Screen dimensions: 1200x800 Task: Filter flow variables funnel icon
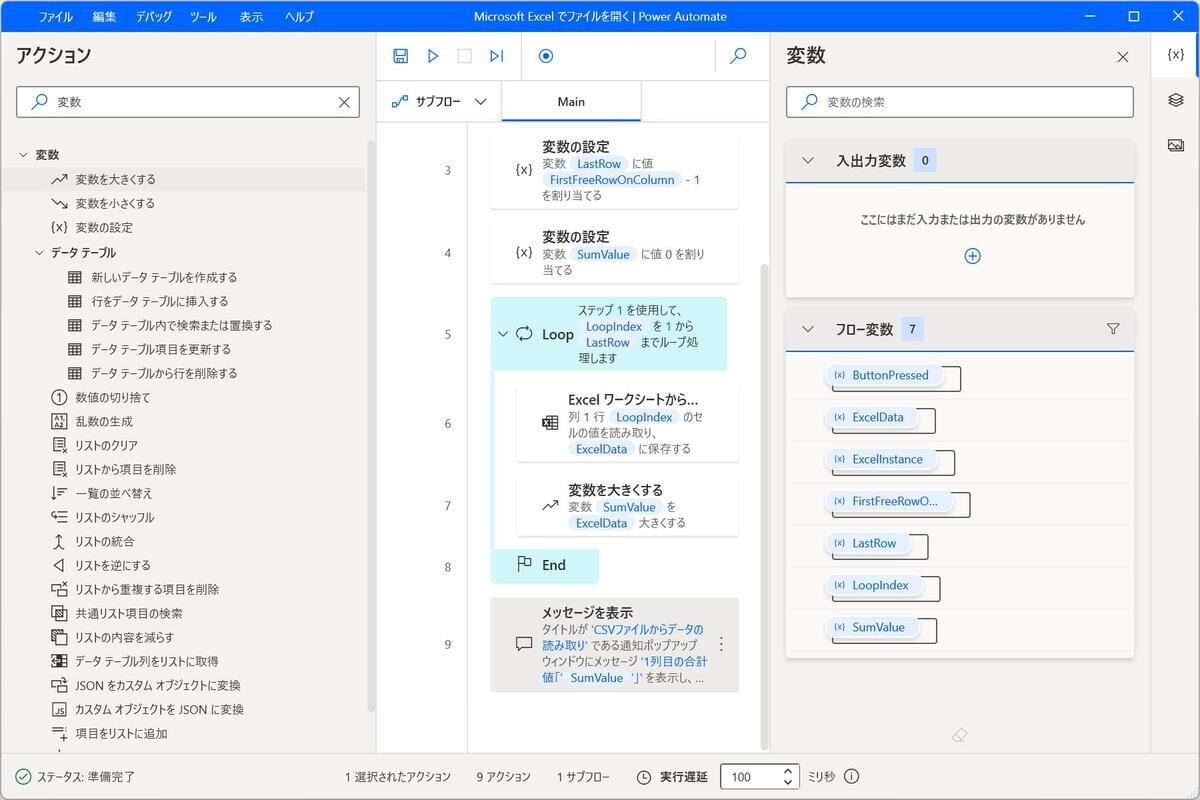point(1113,328)
